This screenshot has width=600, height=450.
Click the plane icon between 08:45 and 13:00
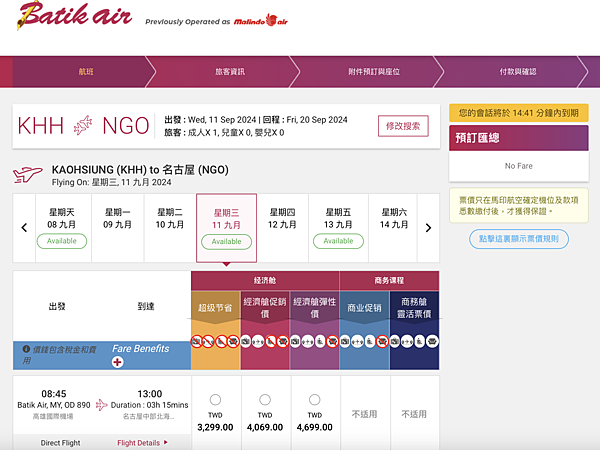(x=101, y=404)
